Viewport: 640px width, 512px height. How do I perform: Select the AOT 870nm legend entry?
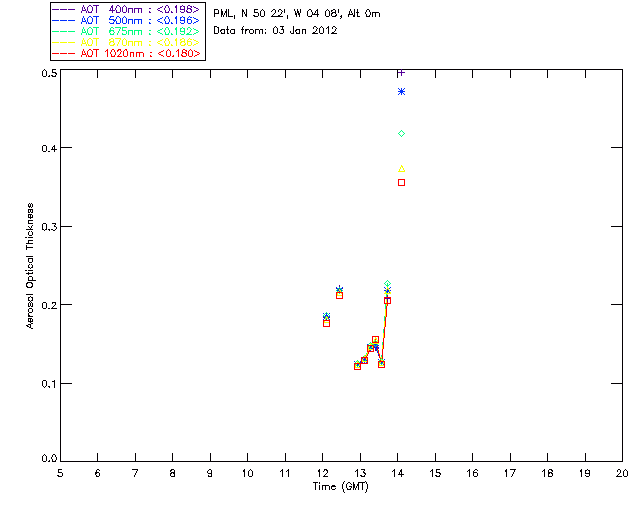[126, 42]
